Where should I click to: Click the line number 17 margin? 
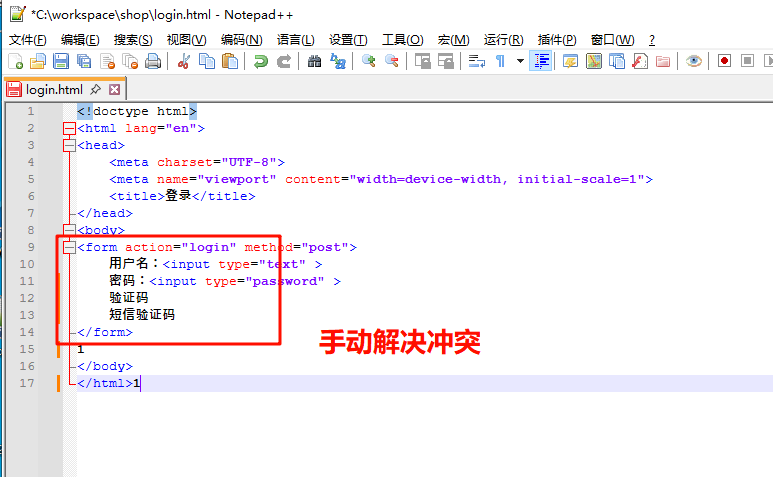pyautogui.click(x=27, y=383)
